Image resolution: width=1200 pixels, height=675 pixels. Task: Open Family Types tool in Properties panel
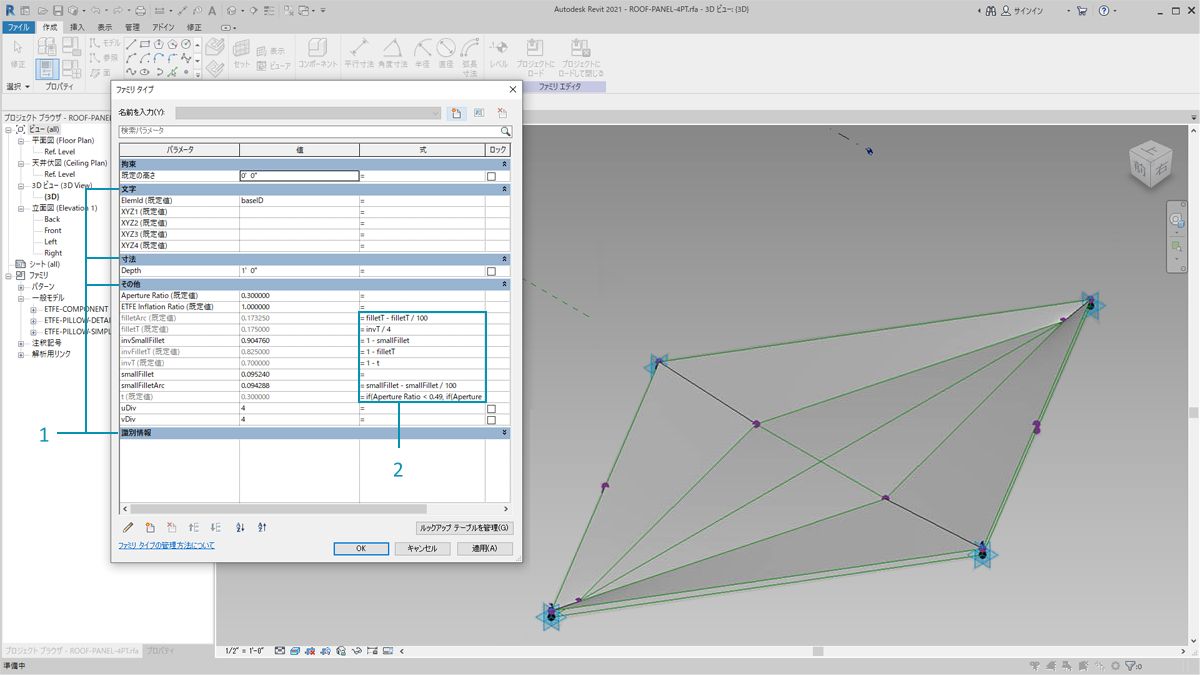click(x=72, y=69)
